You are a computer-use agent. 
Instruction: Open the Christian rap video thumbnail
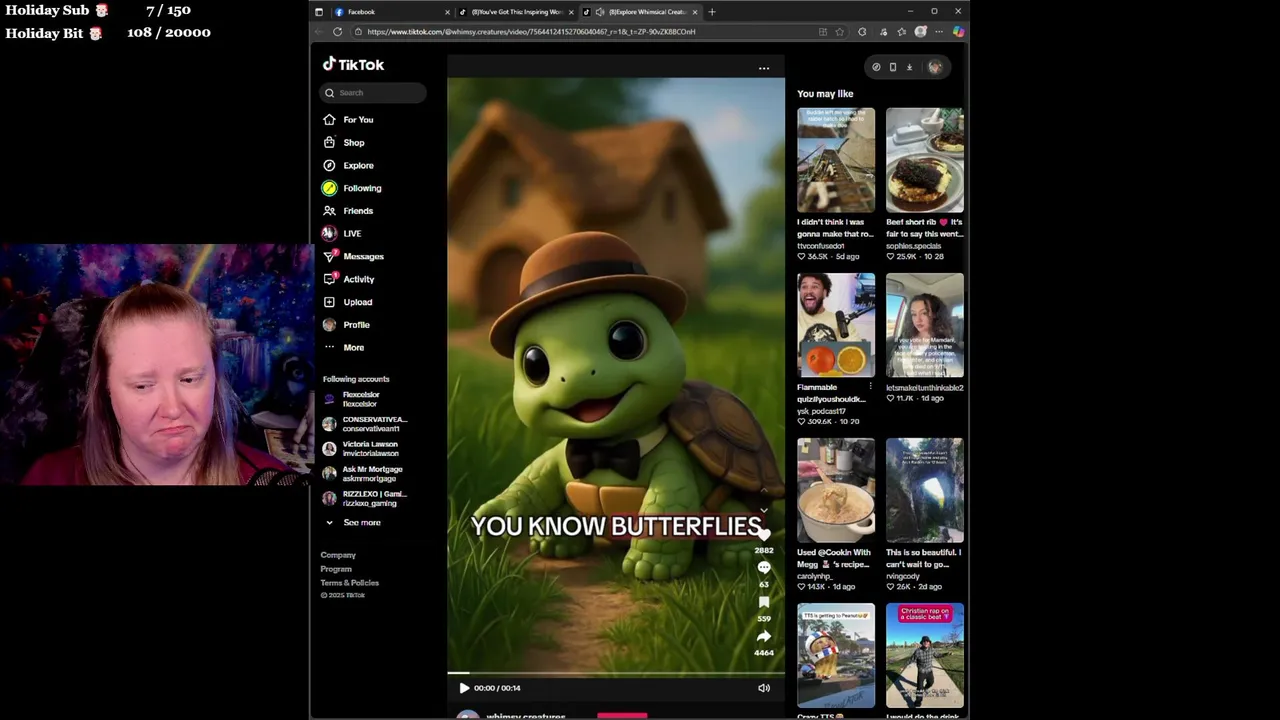click(x=925, y=655)
